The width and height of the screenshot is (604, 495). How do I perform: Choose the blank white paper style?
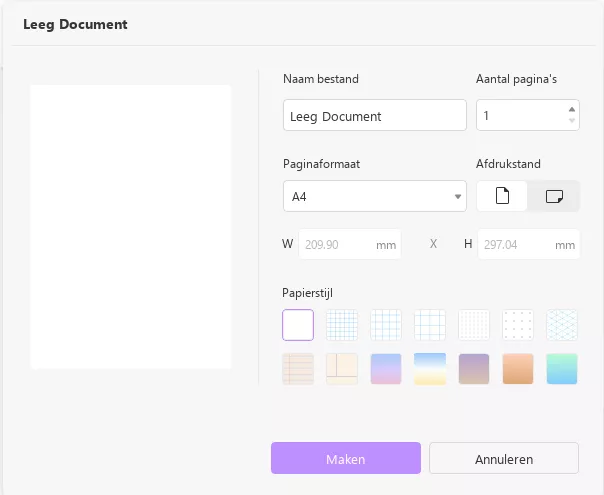(x=298, y=325)
